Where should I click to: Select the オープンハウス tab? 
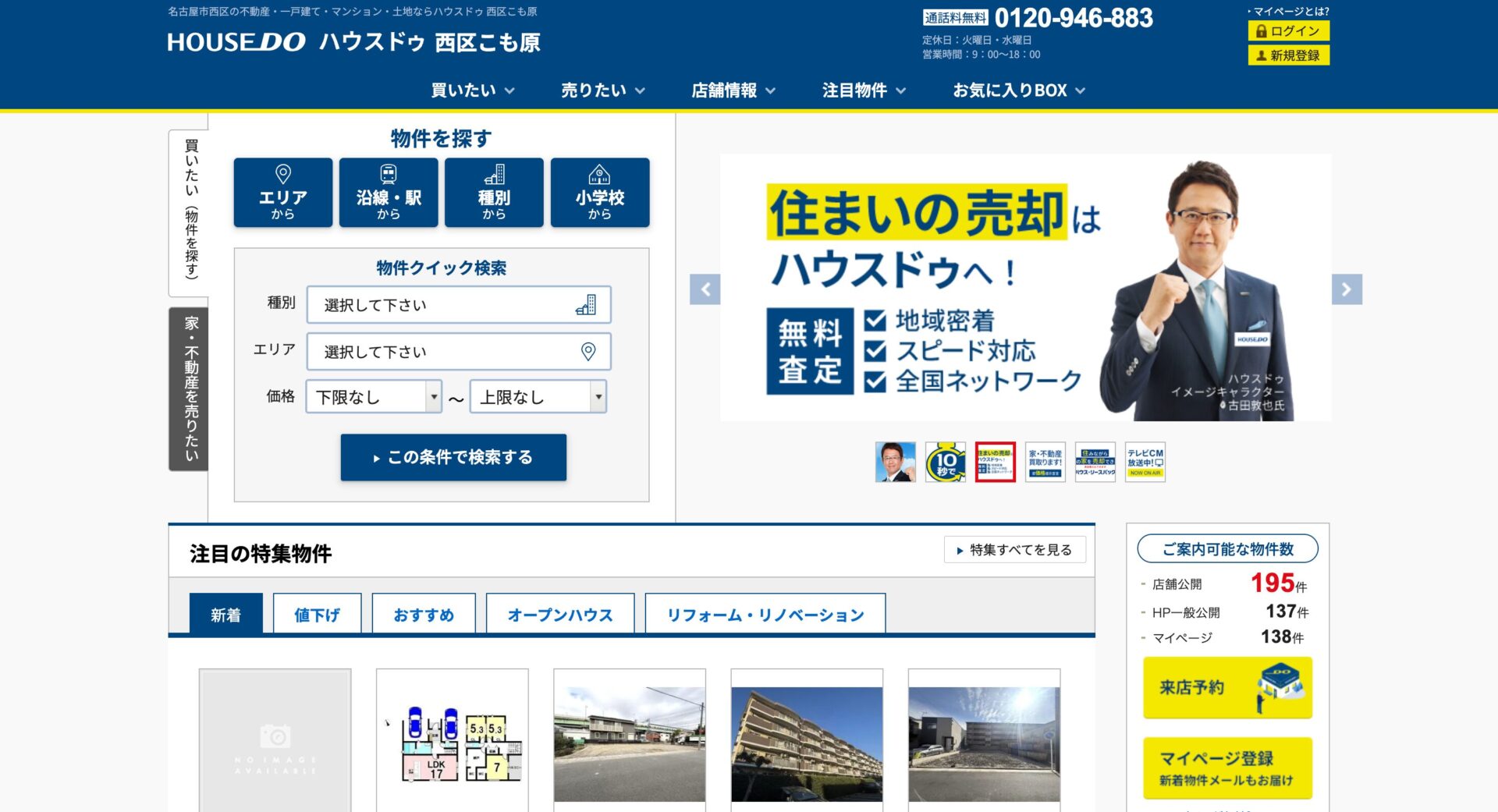click(559, 614)
